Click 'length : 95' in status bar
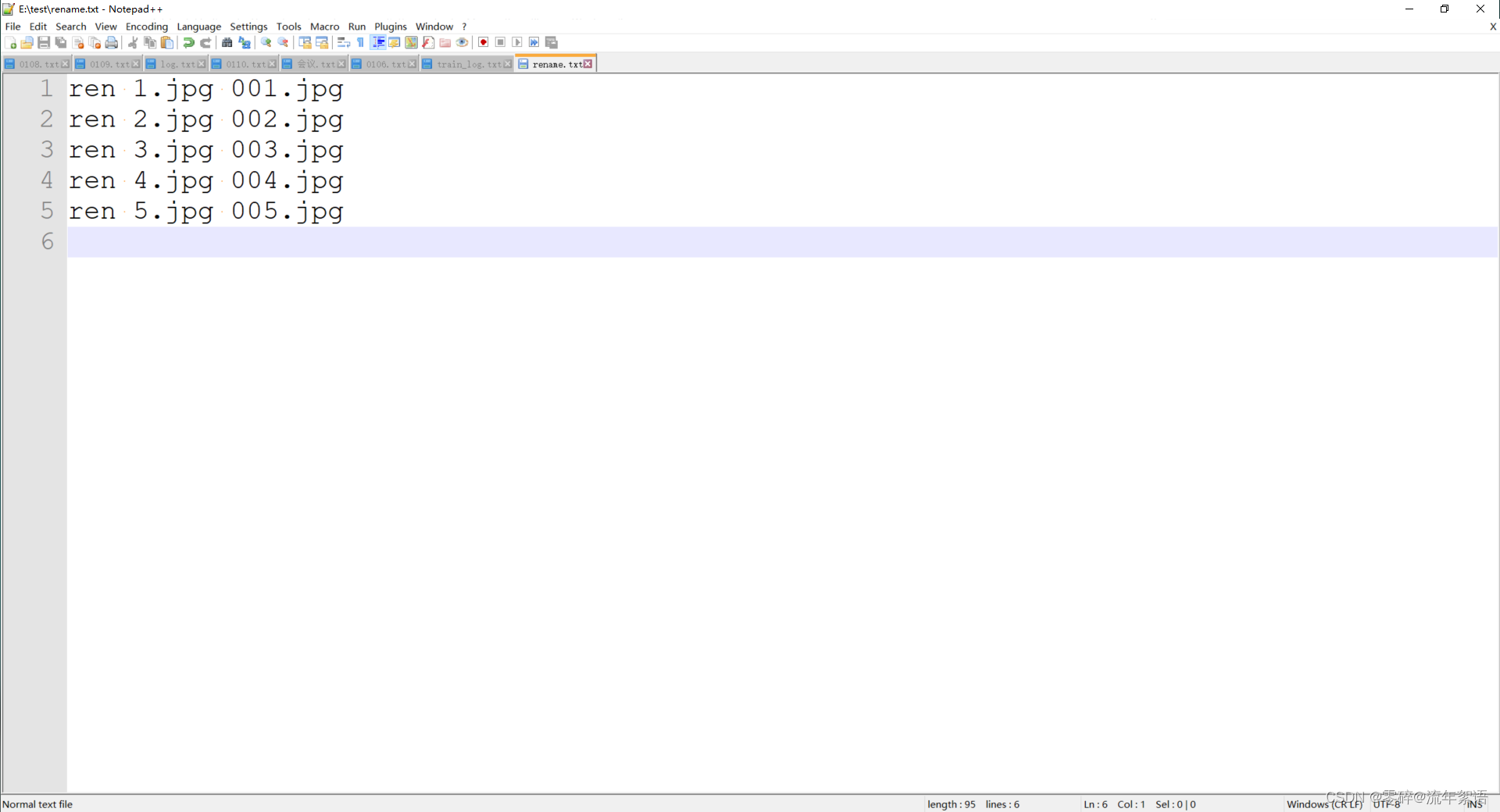 click(952, 804)
